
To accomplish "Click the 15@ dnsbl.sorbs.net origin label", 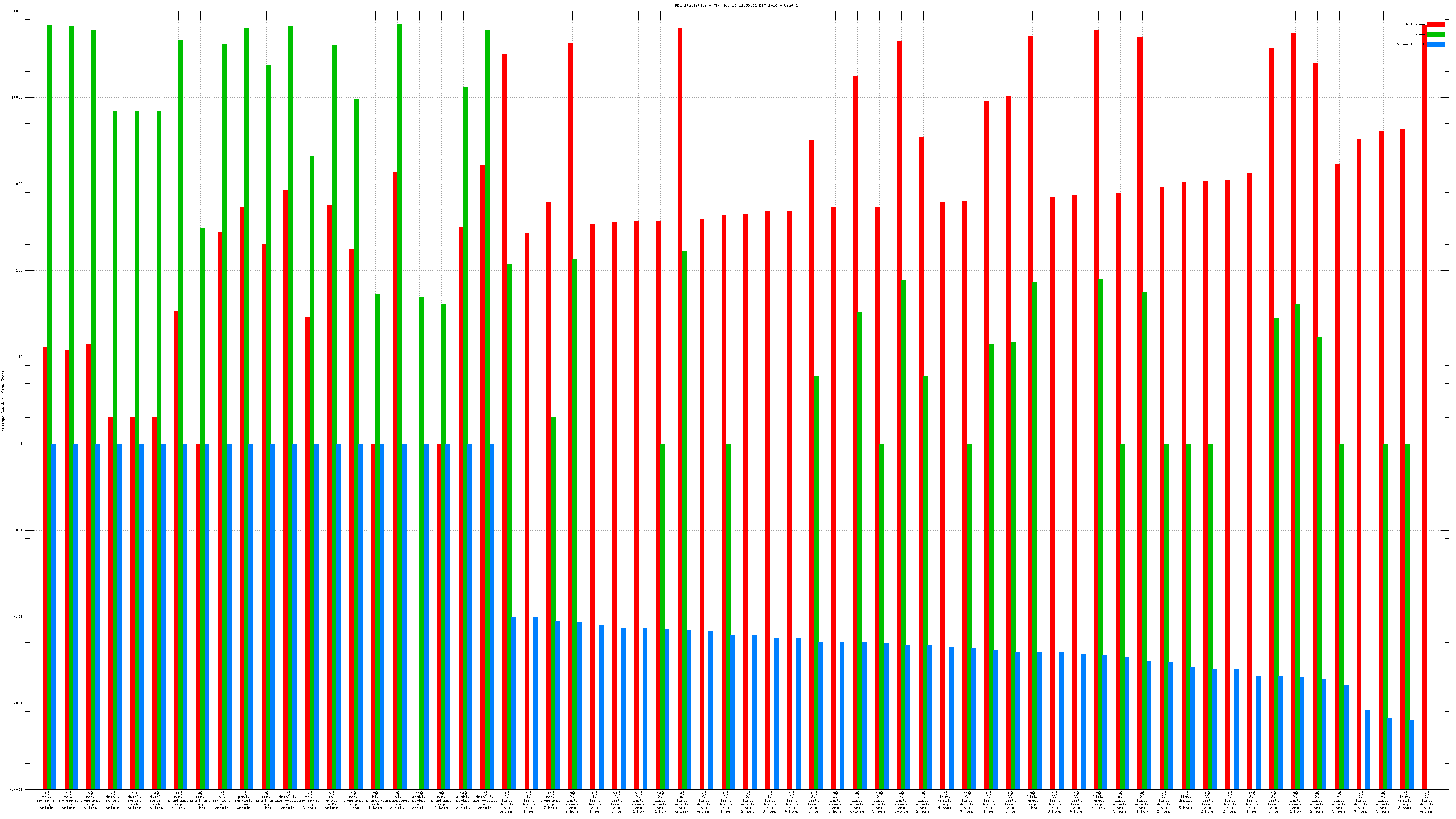I will (x=419, y=800).
